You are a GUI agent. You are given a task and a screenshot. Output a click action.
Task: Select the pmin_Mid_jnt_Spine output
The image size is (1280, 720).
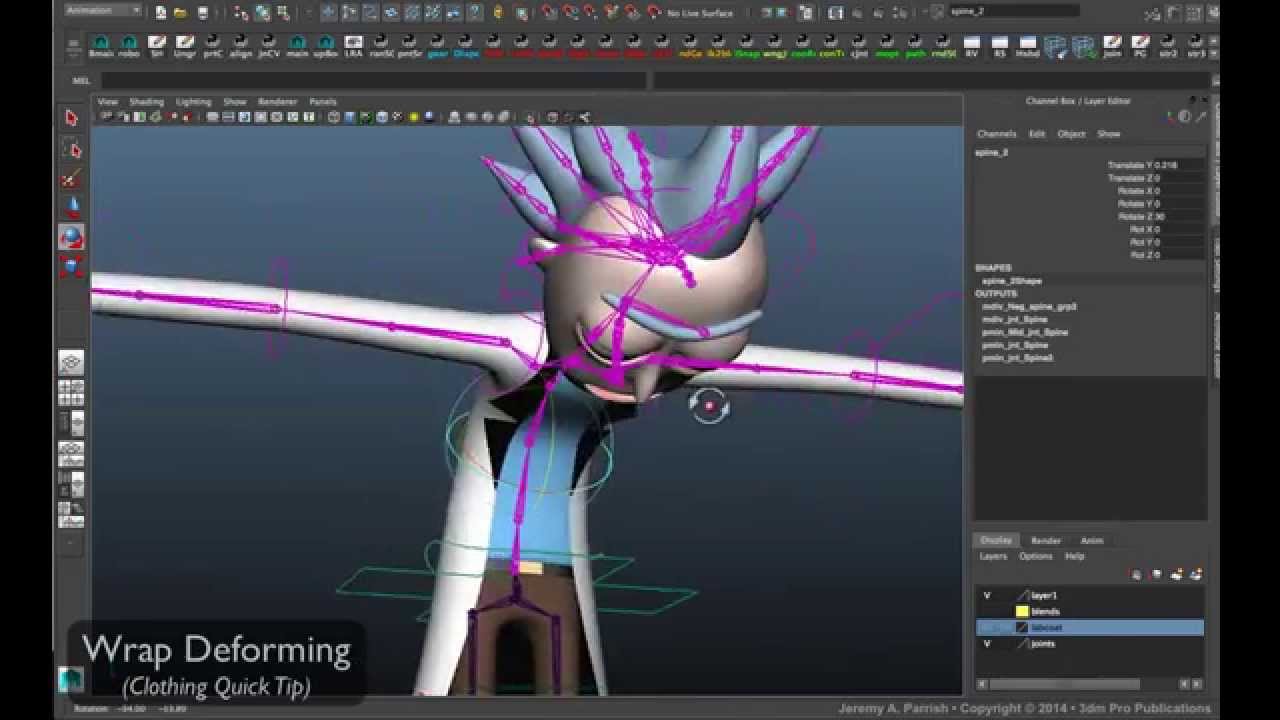(x=1025, y=332)
